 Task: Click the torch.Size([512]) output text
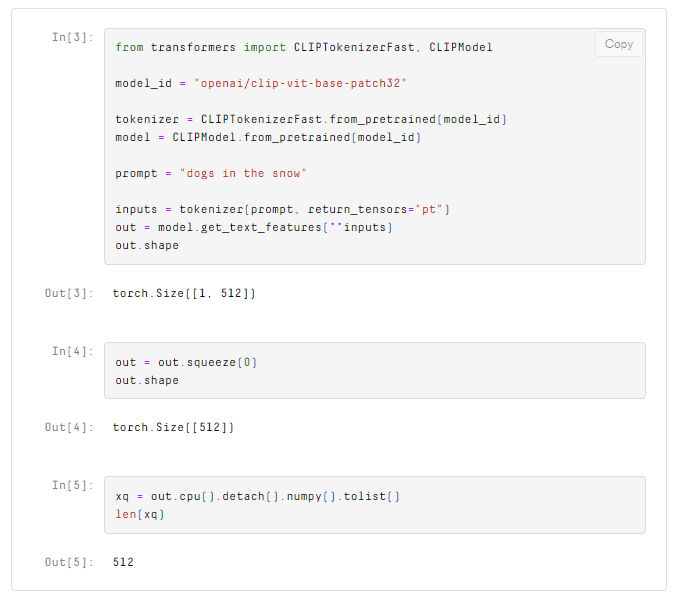coord(173,427)
